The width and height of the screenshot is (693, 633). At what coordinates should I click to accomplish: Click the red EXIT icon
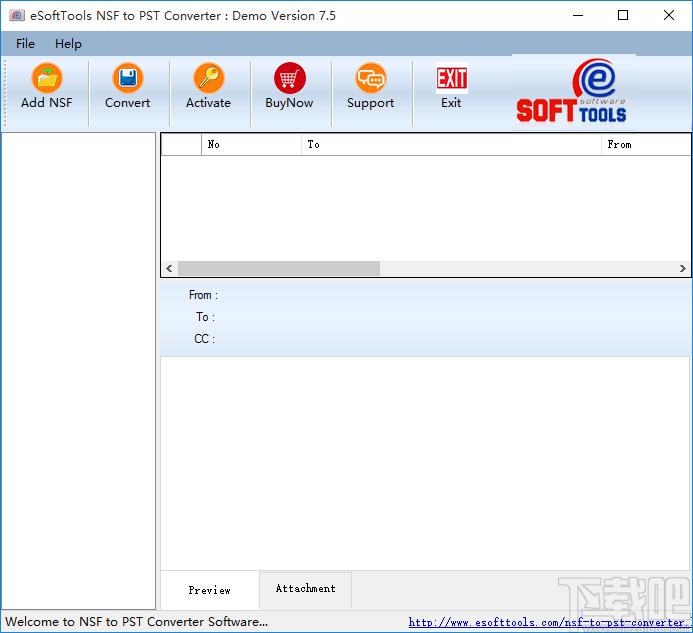coord(451,78)
